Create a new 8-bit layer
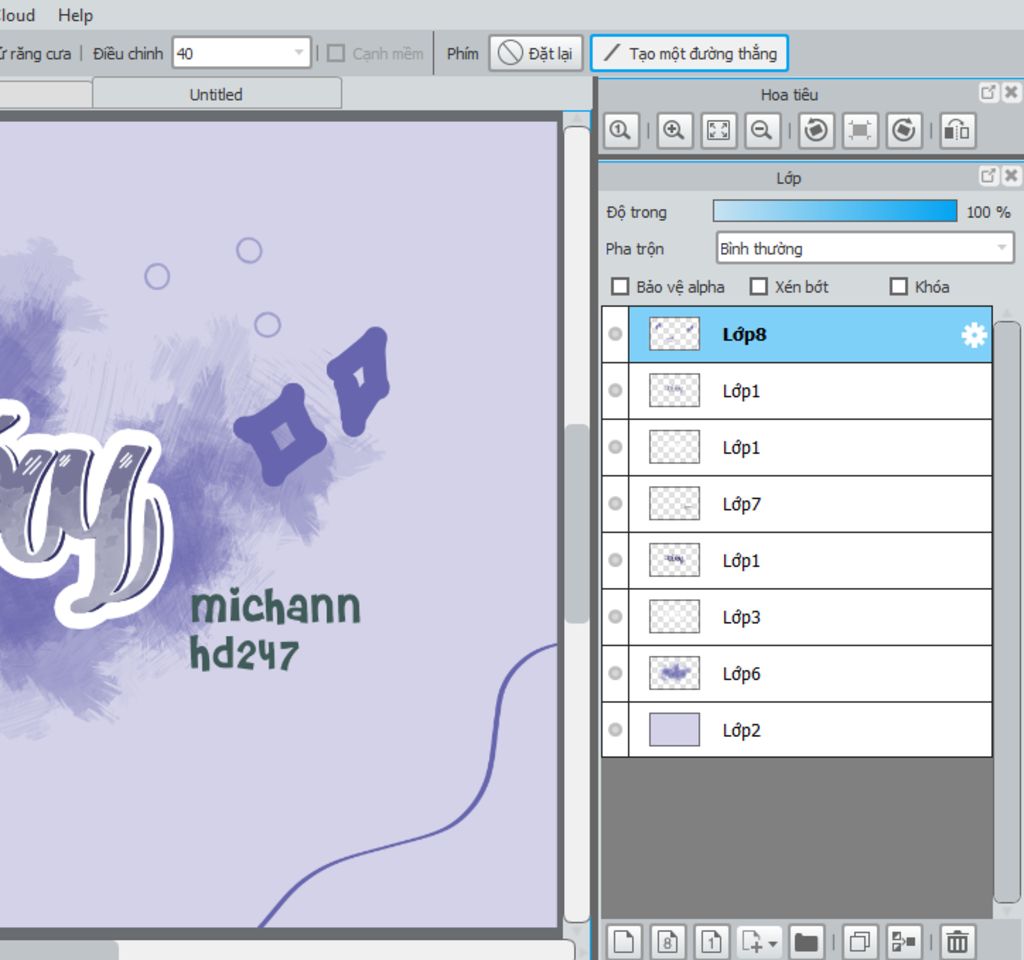1024x960 pixels. 667,942
